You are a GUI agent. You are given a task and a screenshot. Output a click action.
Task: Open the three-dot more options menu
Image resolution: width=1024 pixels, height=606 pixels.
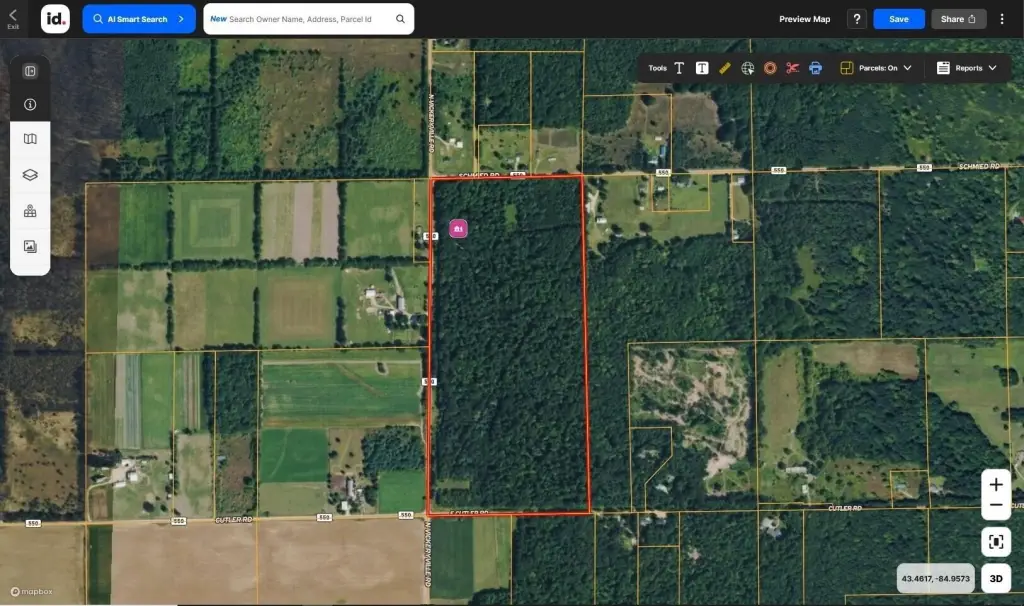pos(1002,19)
